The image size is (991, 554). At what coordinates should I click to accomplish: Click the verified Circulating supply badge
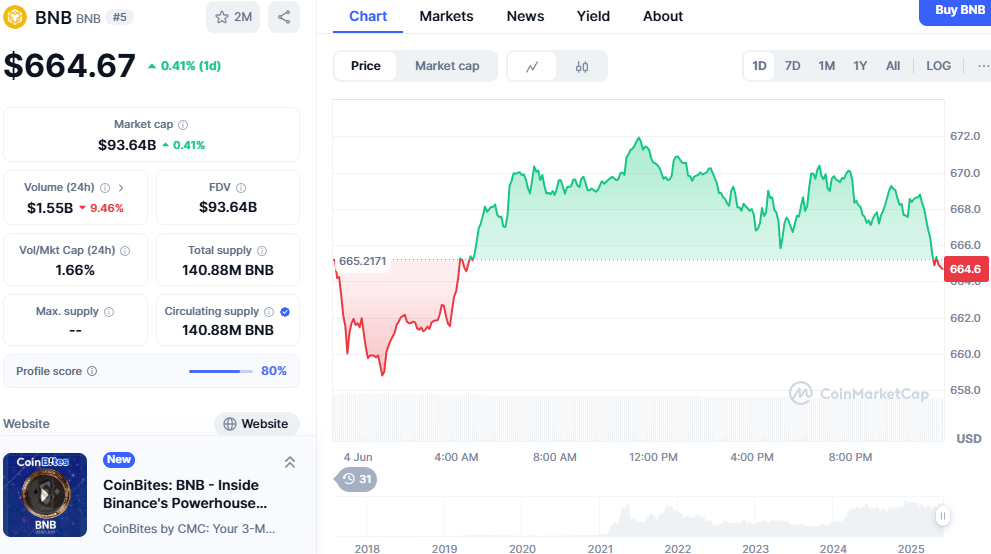(x=285, y=312)
